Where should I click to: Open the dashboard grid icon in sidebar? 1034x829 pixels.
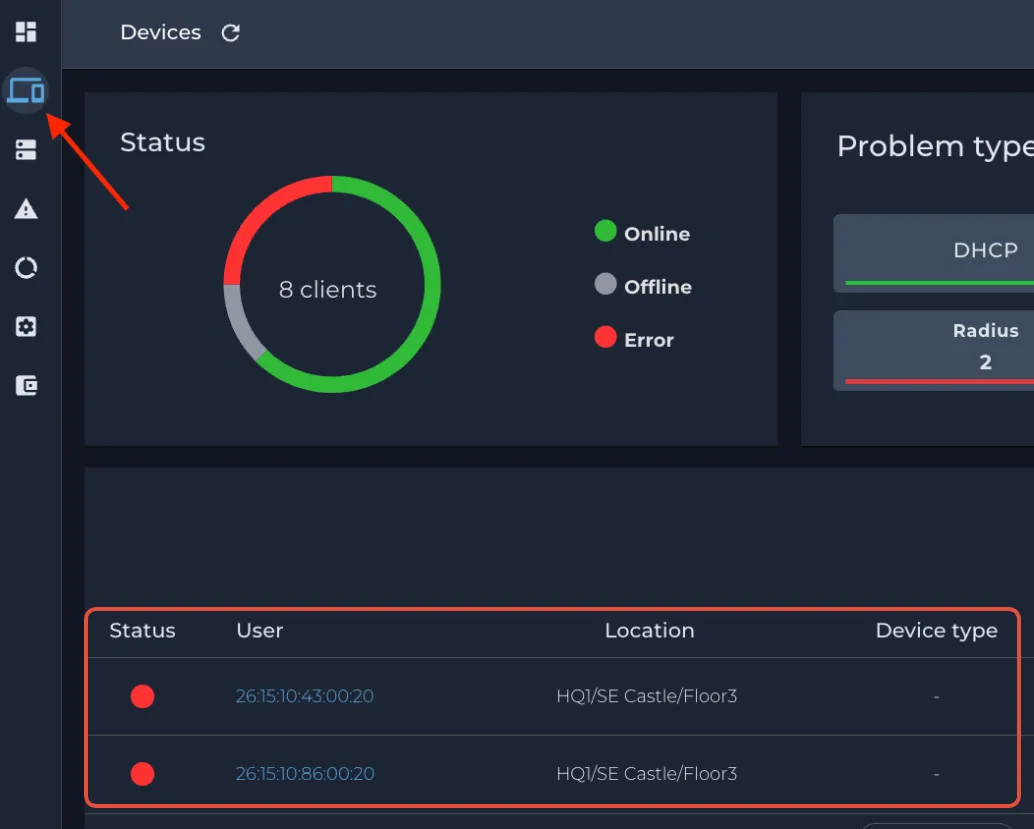point(26,32)
